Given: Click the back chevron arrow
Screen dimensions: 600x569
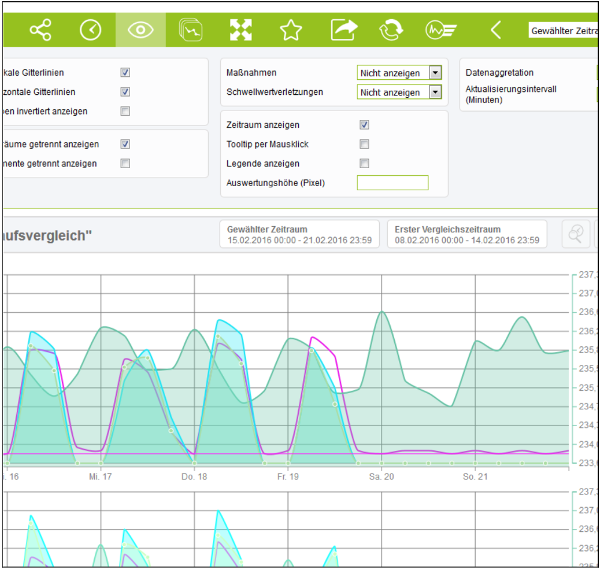Looking at the screenshot, I should coord(495,30).
